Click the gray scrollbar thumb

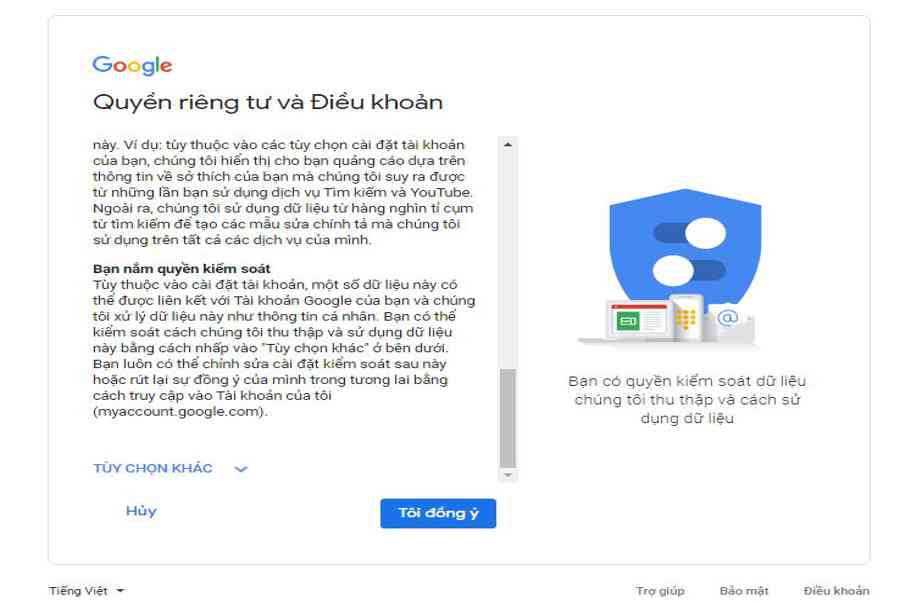(507, 418)
